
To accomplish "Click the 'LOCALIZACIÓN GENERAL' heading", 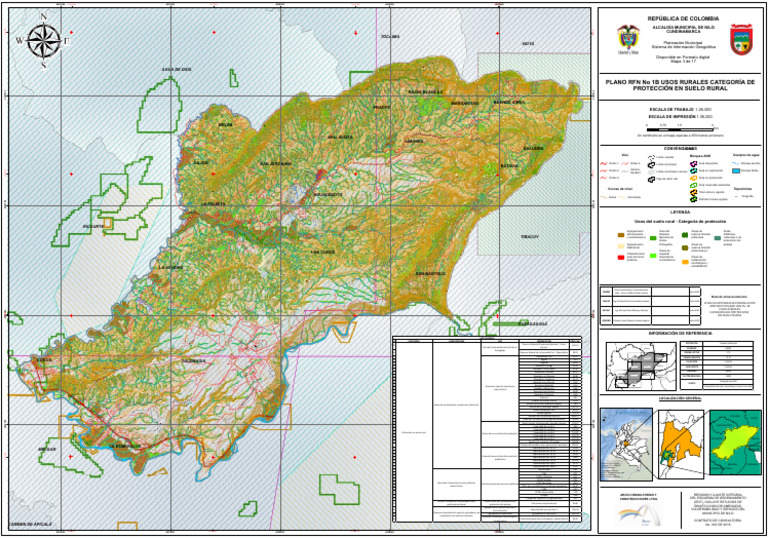I will [680, 398].
